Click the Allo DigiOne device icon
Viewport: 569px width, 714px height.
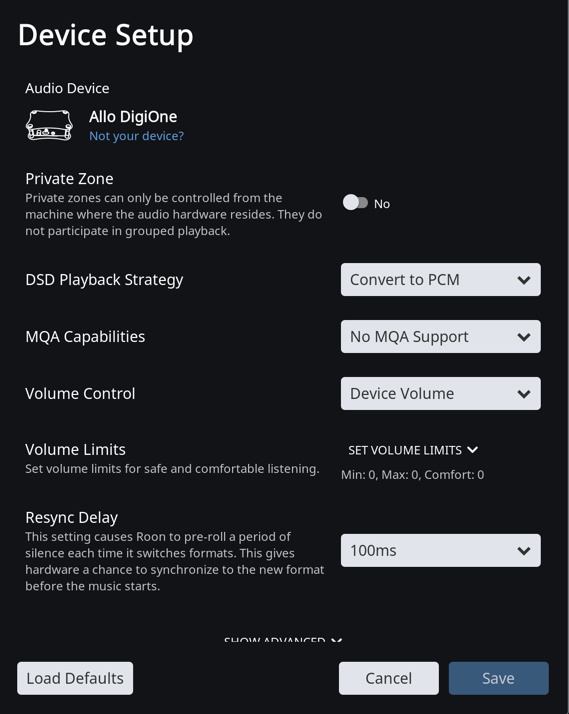(49, 125)
